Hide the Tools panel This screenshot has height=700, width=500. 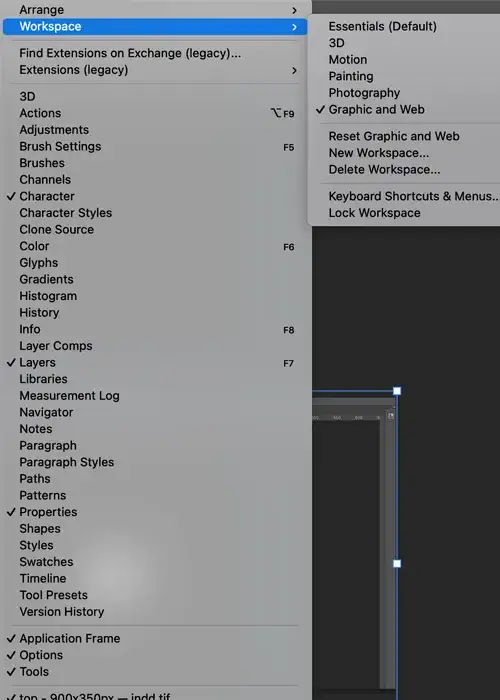pyautogui.click(x=11, y=671)
